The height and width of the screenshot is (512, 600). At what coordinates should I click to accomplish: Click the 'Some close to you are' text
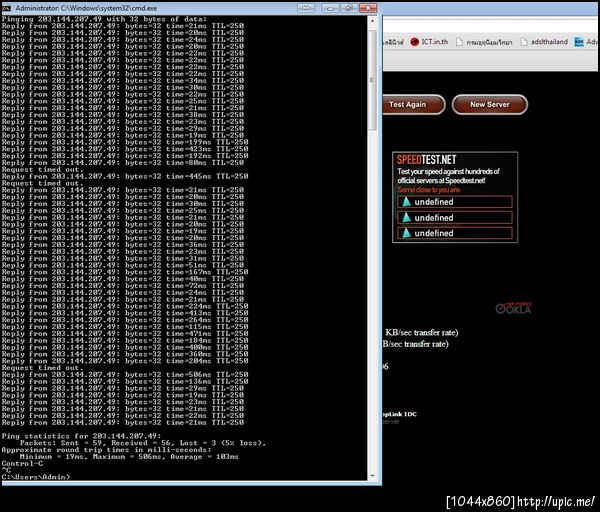[429, 190]
